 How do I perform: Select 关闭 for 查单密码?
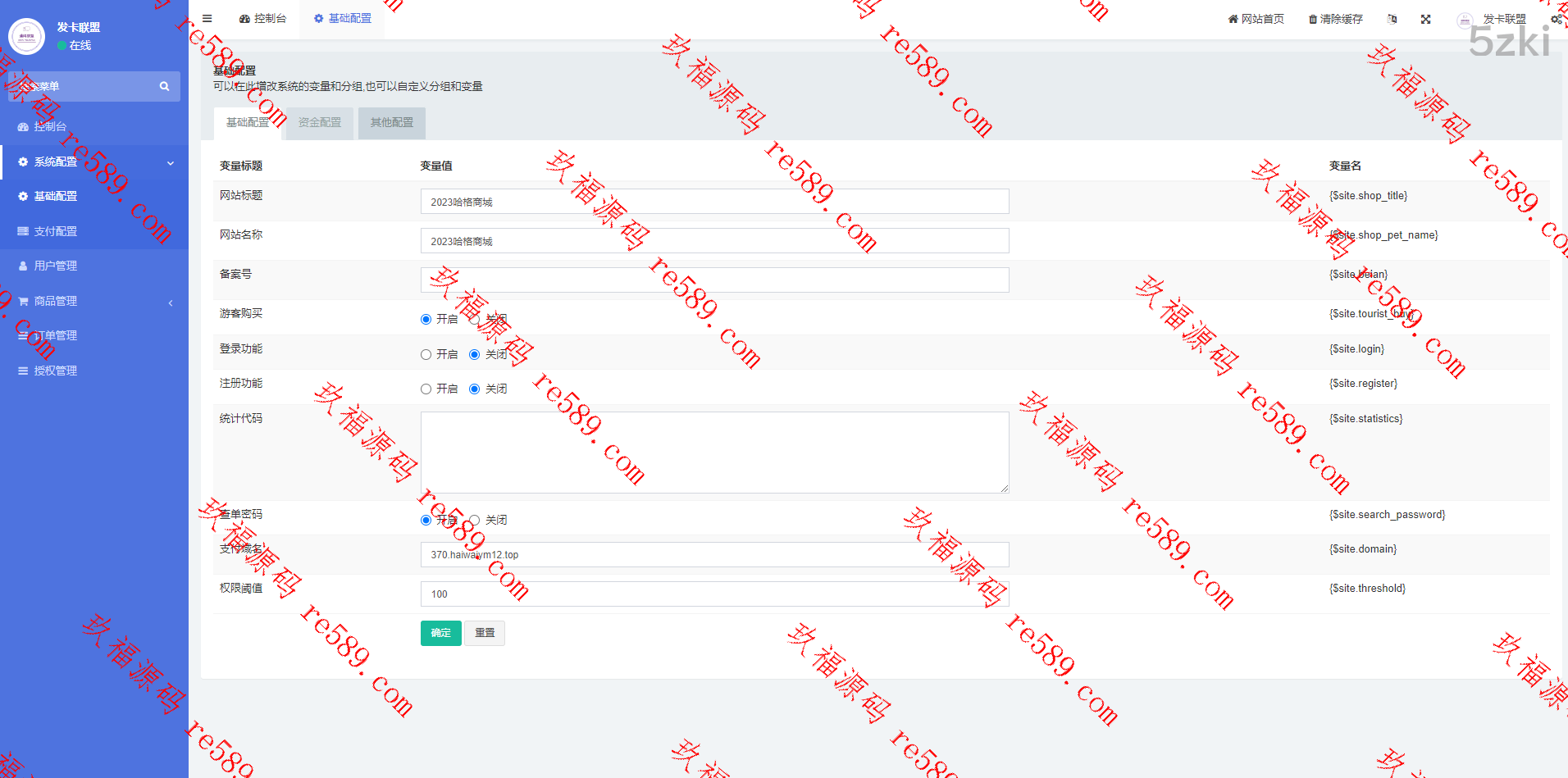(x=474, y=521)
